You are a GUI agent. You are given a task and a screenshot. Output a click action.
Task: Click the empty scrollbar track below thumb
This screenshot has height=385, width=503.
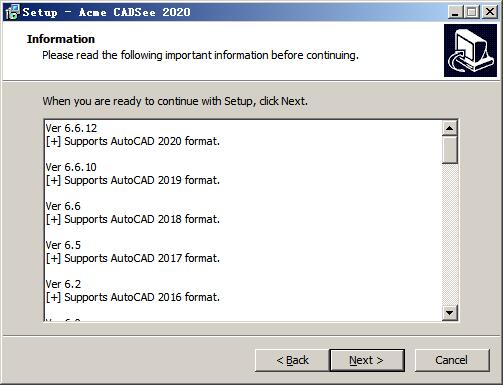(450, 234)
